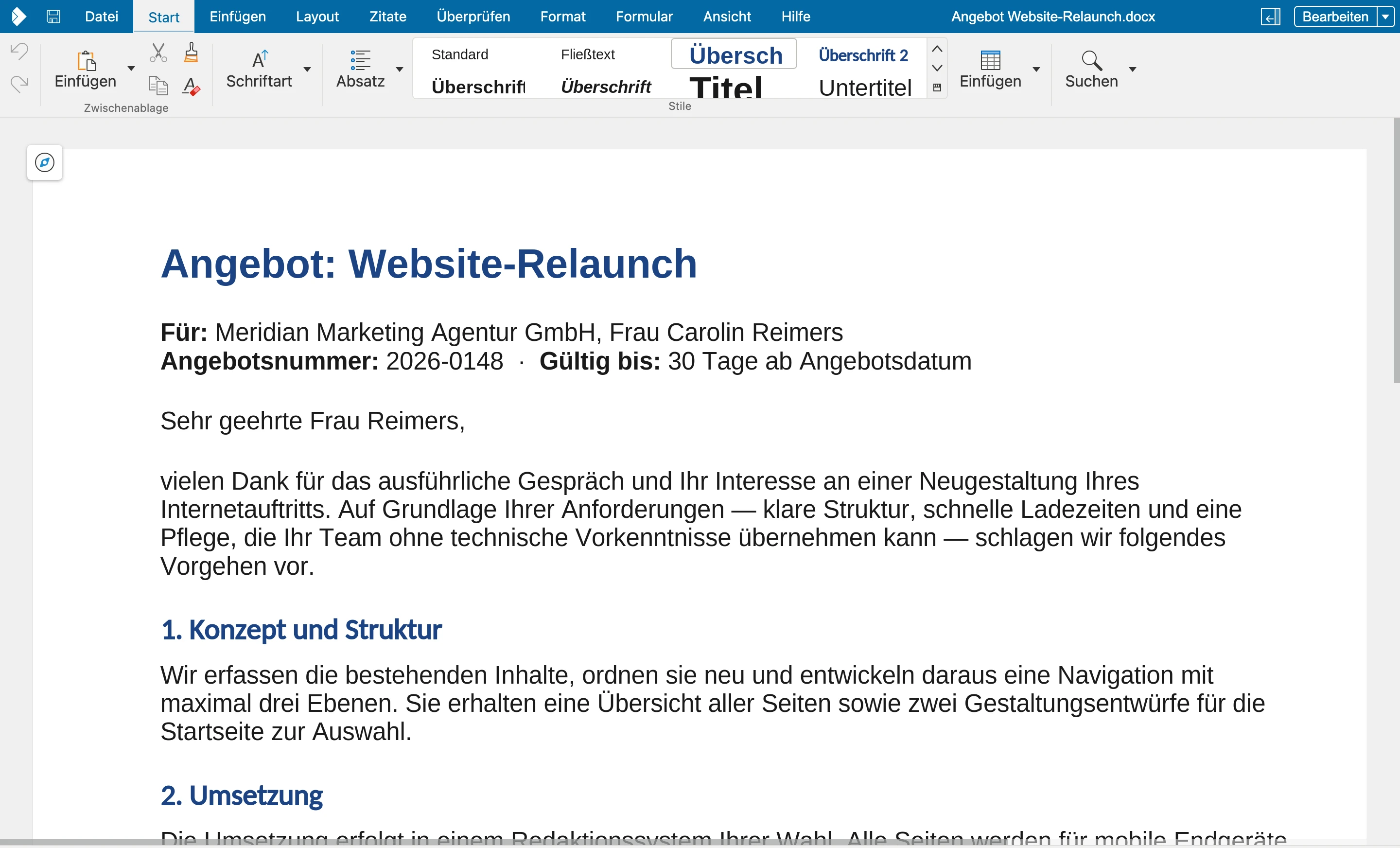Expand the Suchen dropdown arrow

tap(1132, 70)
